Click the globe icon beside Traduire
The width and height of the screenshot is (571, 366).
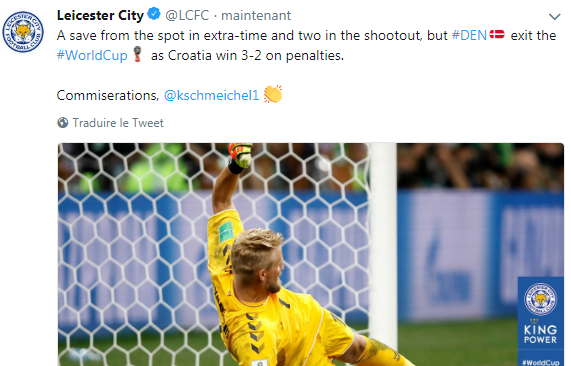[63, 123]
